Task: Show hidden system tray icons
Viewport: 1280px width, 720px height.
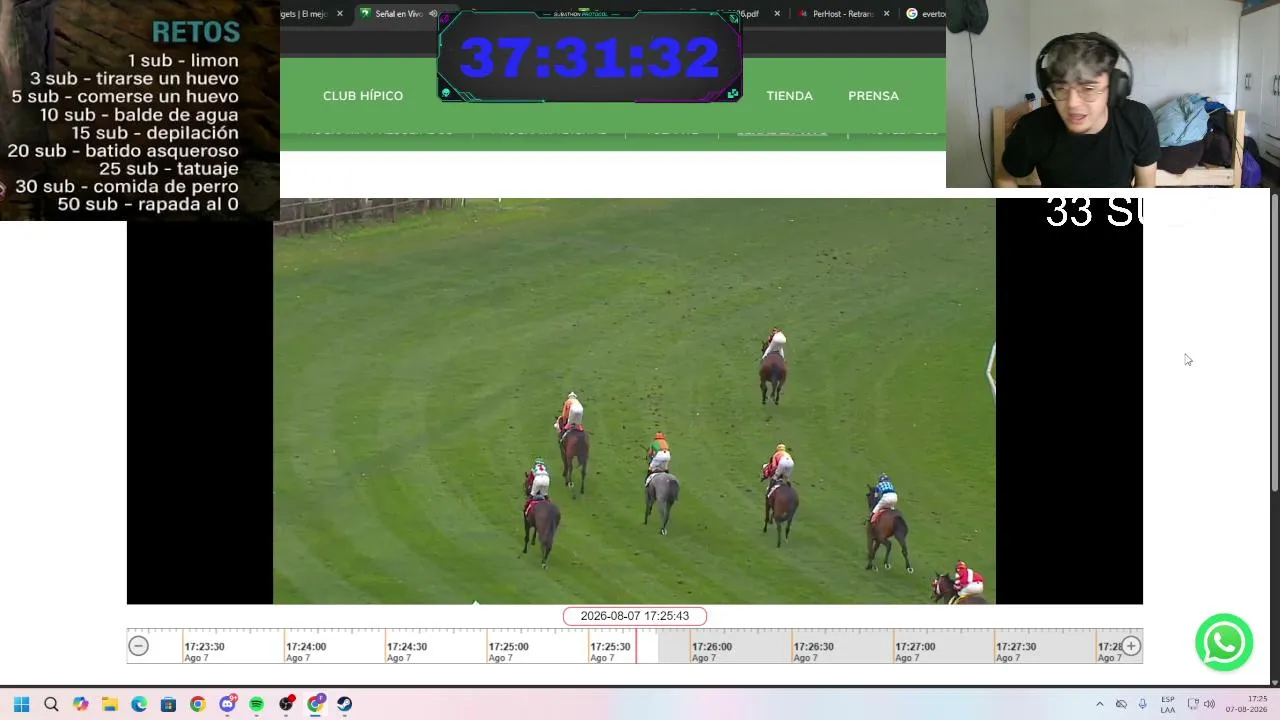Action: (1100, 704)
